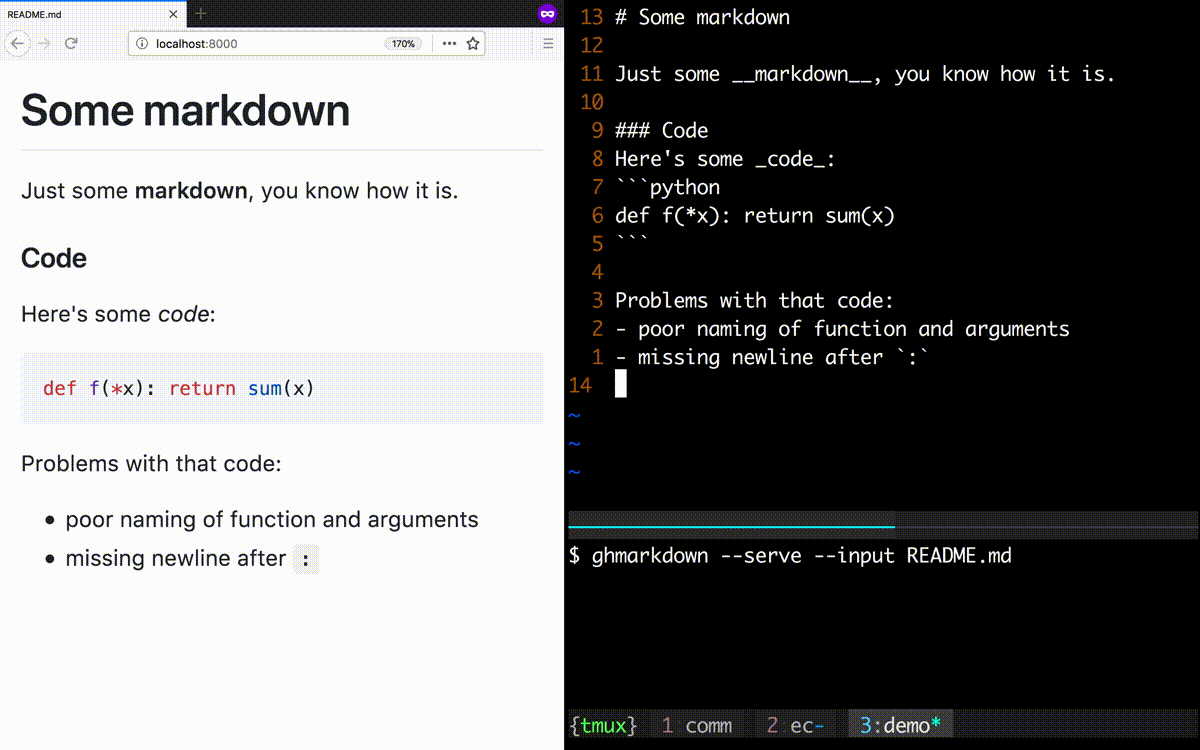This screenshot has width=1200, height=750.
Task: Click vim line 'def f(*x): return sum(x)'
Action: click(755, 215)
